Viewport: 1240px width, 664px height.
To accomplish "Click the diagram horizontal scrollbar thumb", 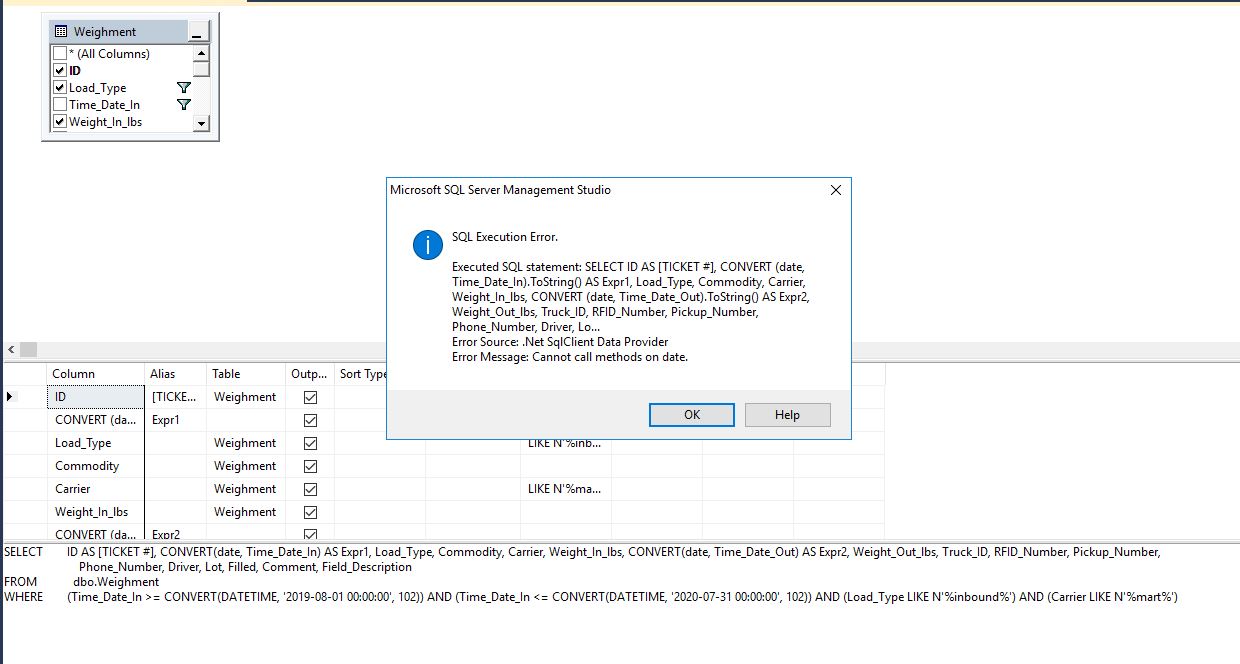I will click(x=28, y=350).
